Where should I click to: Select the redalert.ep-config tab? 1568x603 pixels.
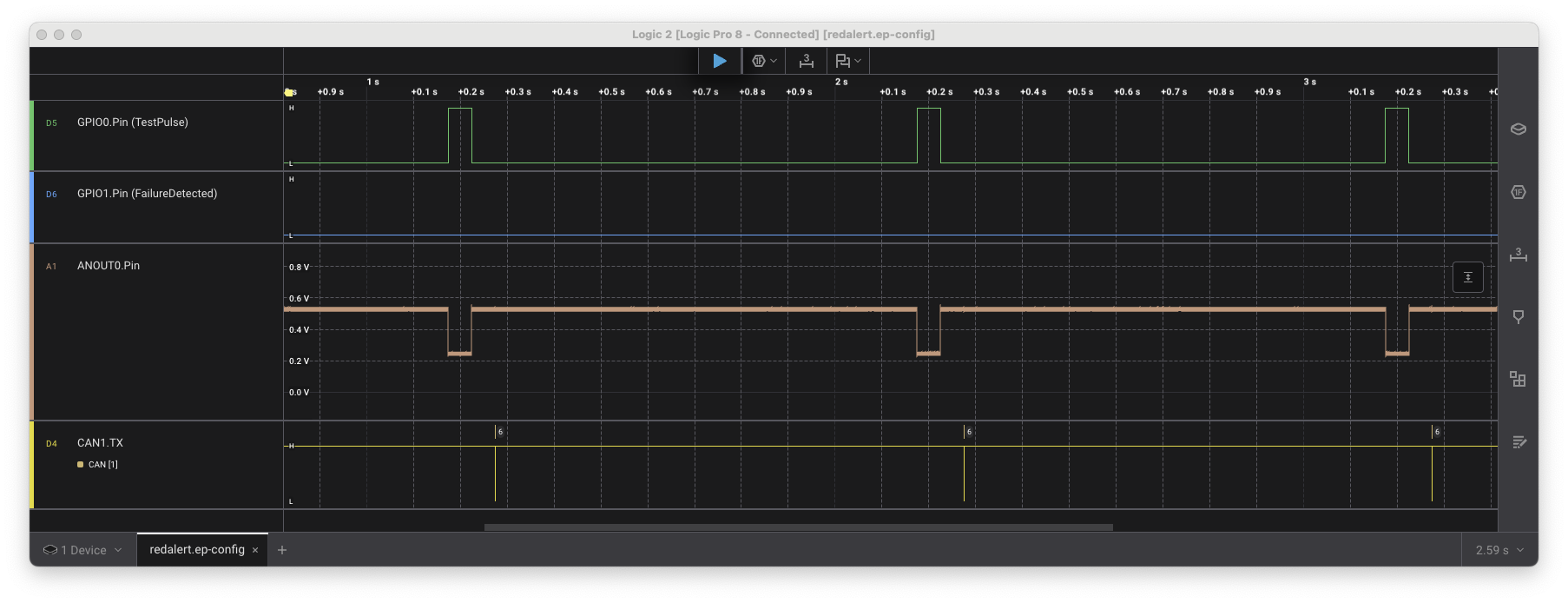click(x=196, y=550)
